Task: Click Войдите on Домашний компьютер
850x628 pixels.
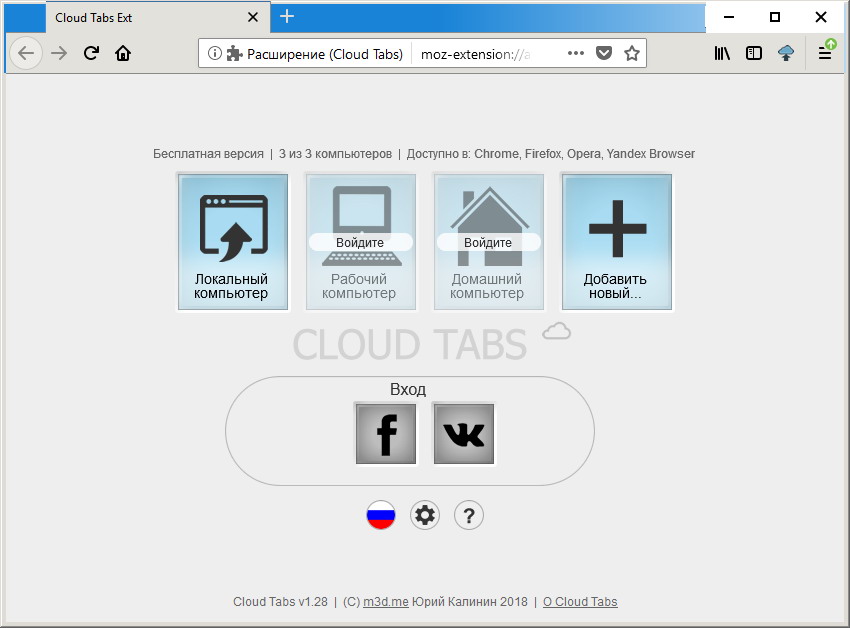Action: pos(488,242)
